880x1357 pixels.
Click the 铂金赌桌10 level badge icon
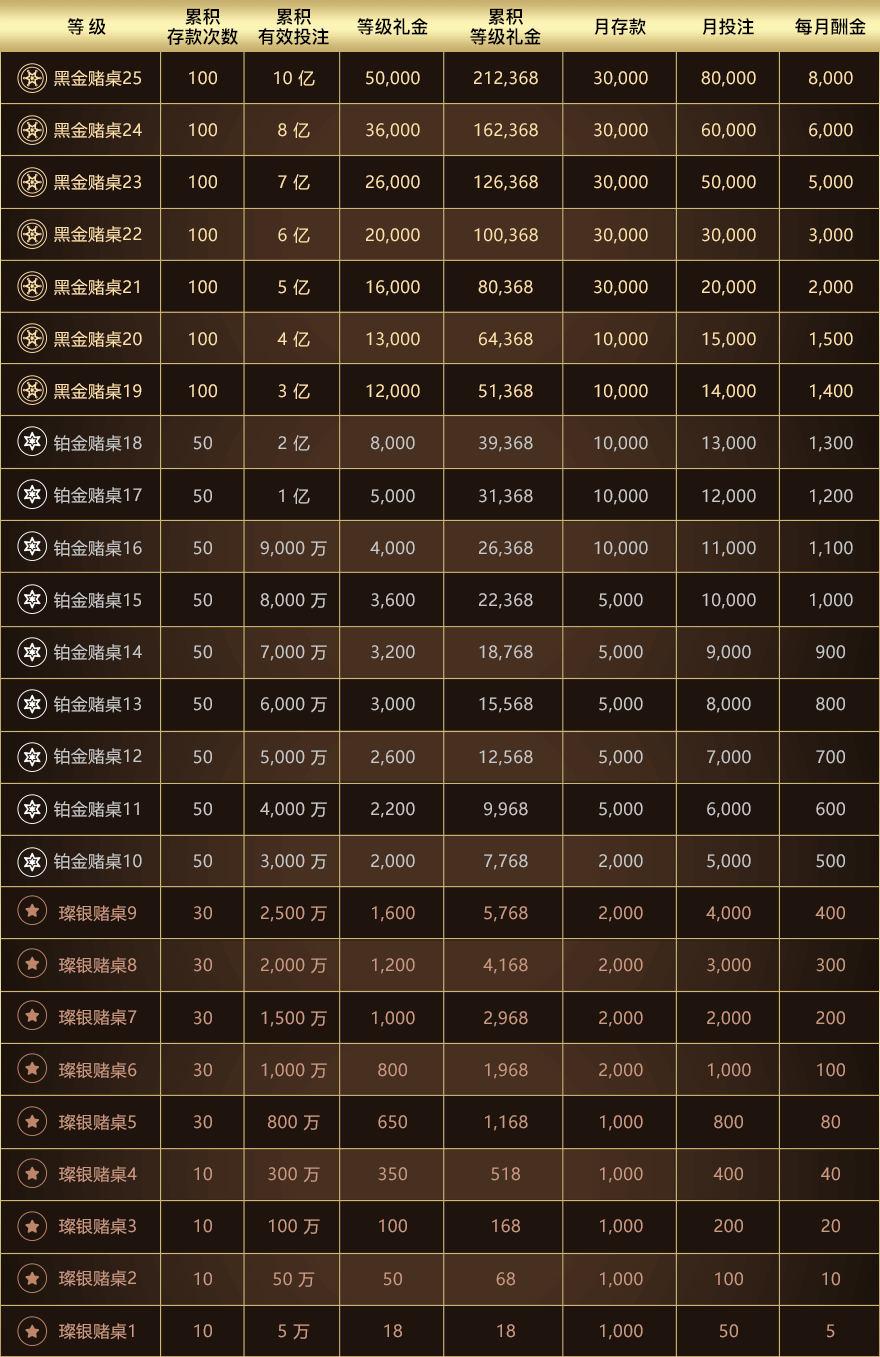[32, 861]
